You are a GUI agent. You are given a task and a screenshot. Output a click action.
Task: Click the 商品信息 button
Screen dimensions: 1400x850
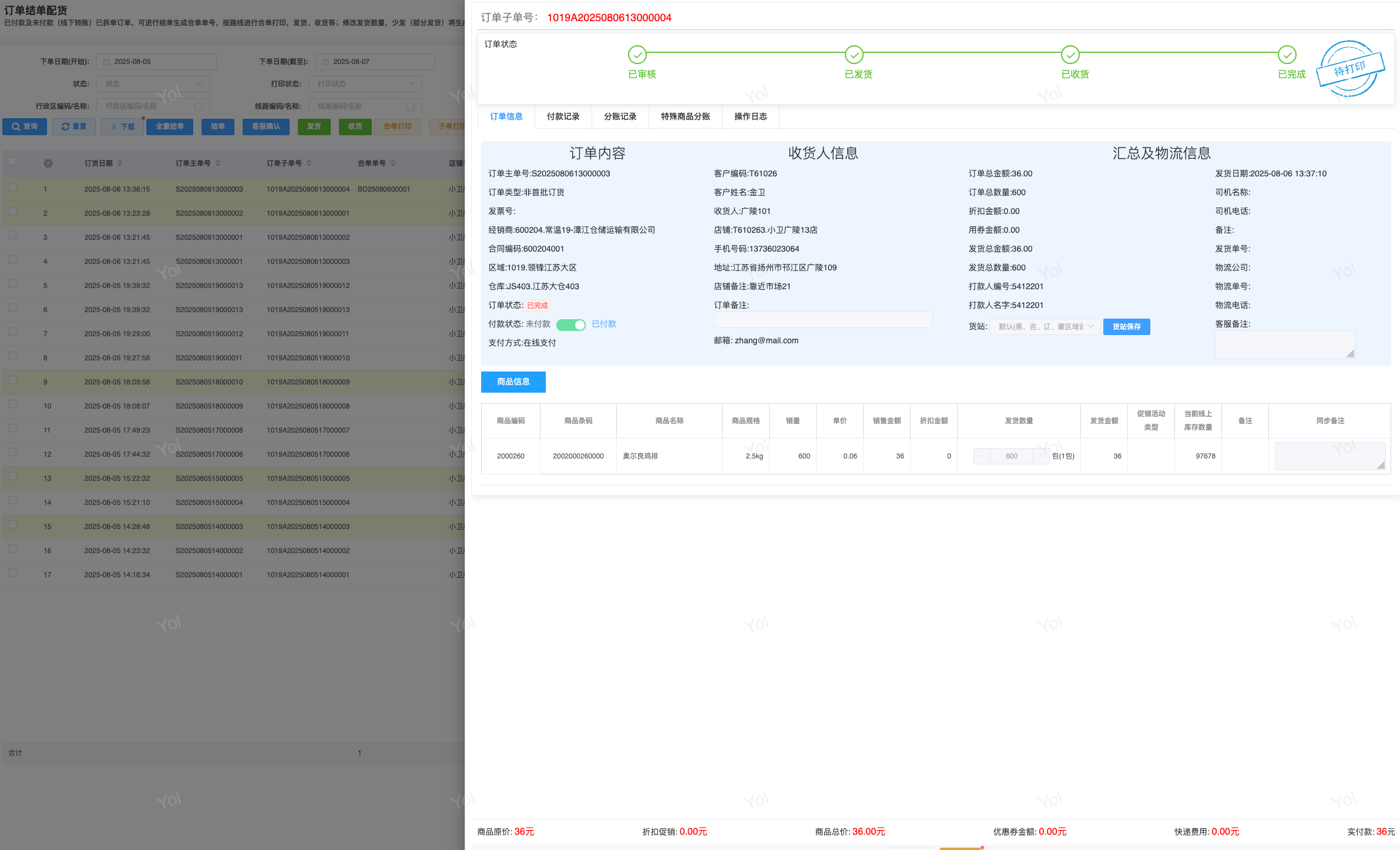coord(513,382)
